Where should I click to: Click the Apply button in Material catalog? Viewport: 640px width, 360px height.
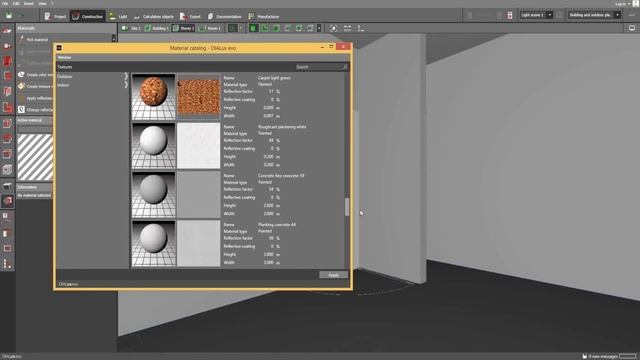pos(333,275)
